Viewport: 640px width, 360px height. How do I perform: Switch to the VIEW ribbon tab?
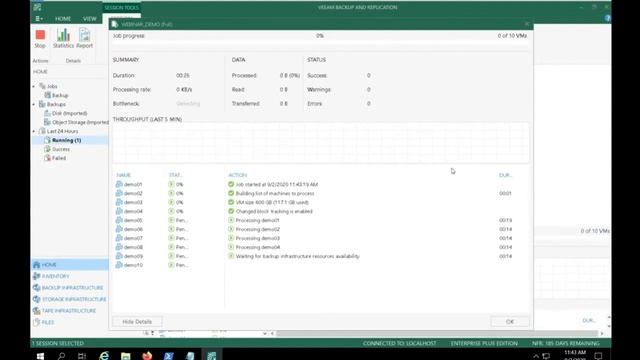(89, 19)
